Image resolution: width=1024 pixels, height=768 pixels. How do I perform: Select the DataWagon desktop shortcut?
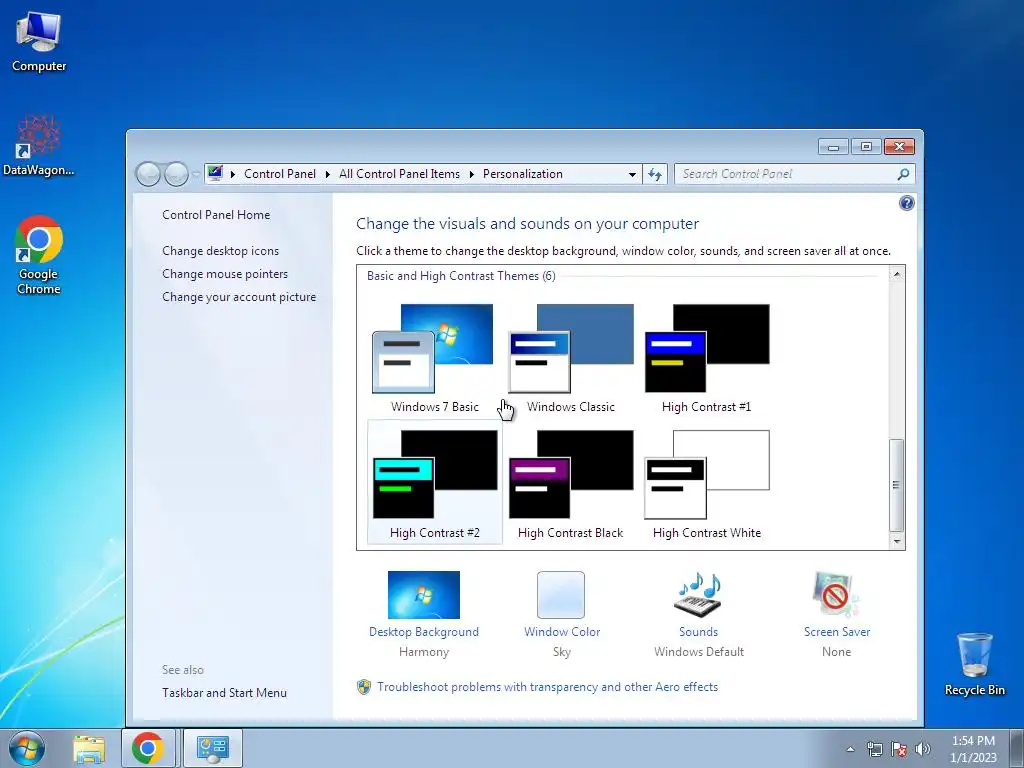pos(39,146)
